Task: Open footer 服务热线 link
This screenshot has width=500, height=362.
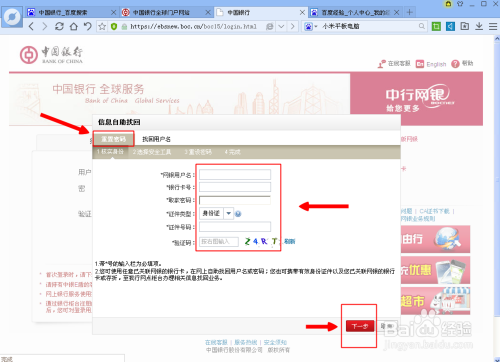Action: pyautogui.click(x=246, y=342)
